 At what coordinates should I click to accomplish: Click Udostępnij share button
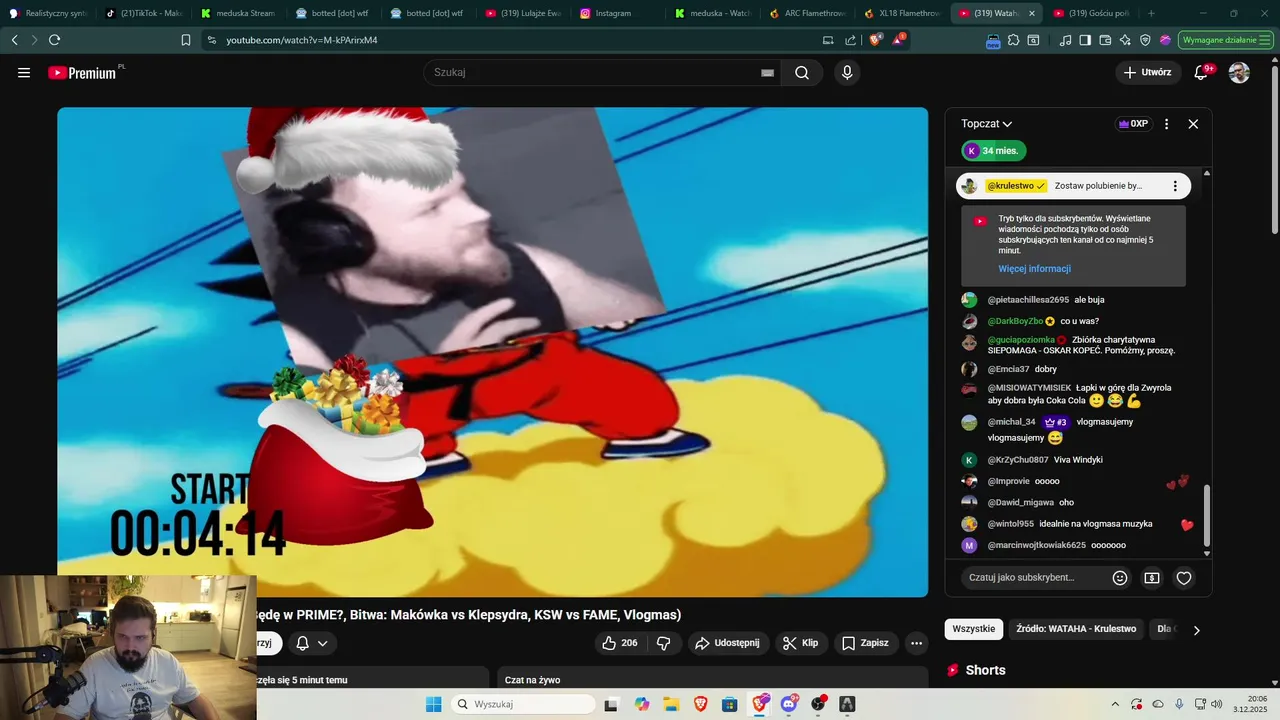(727, 643)
